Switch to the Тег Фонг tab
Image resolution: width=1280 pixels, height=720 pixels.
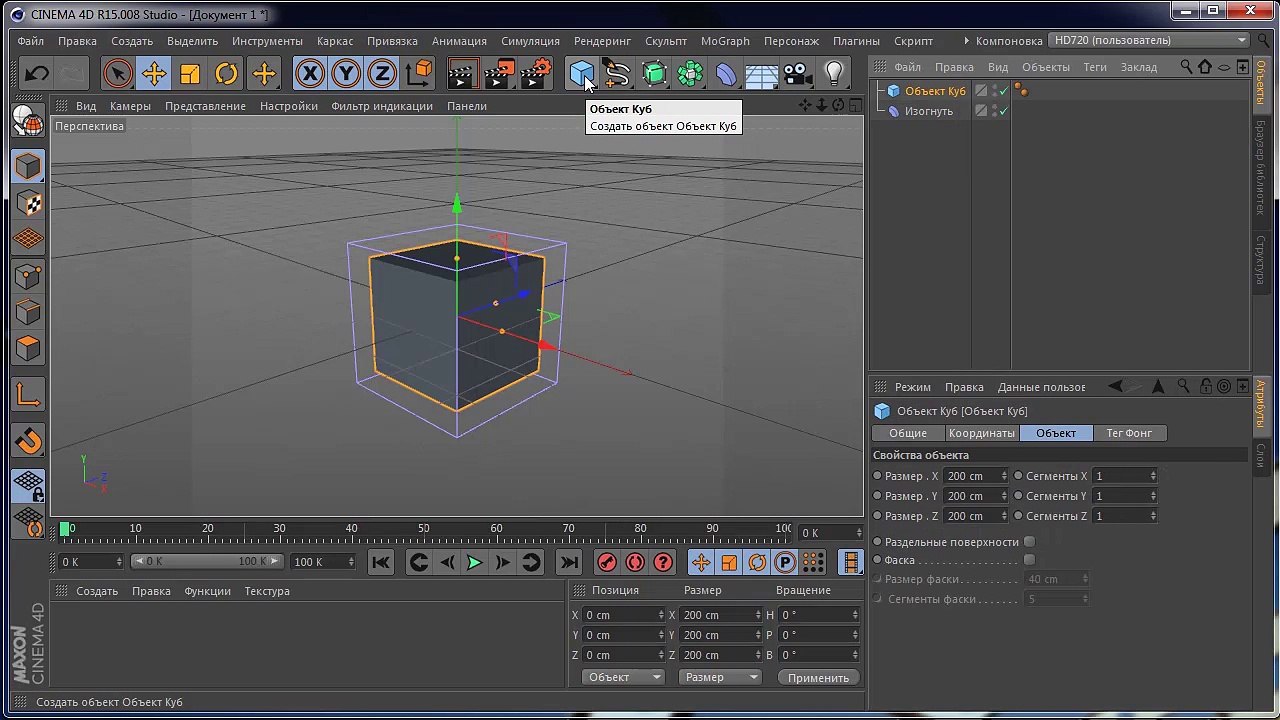(1129, 433)
